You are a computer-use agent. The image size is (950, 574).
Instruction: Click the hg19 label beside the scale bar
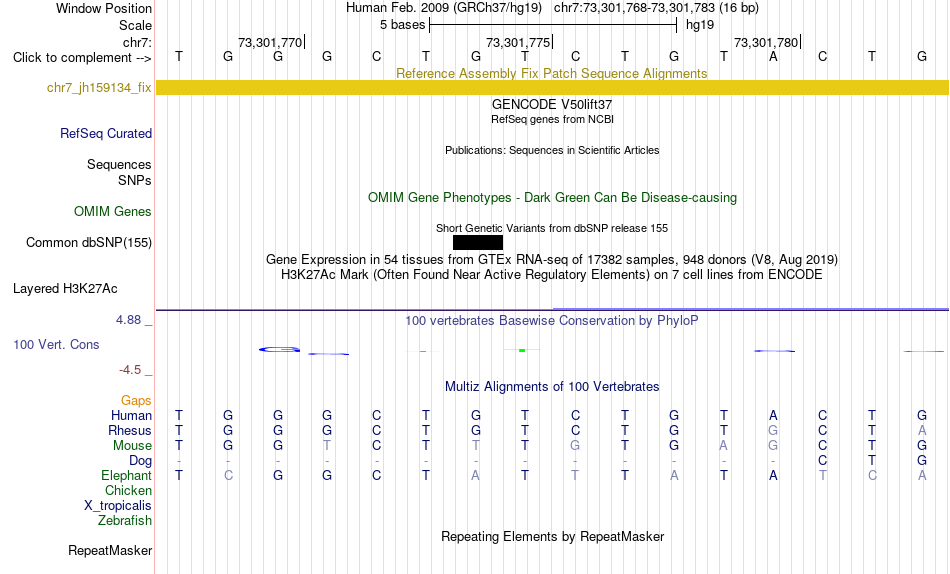click(x=700, y=25)
